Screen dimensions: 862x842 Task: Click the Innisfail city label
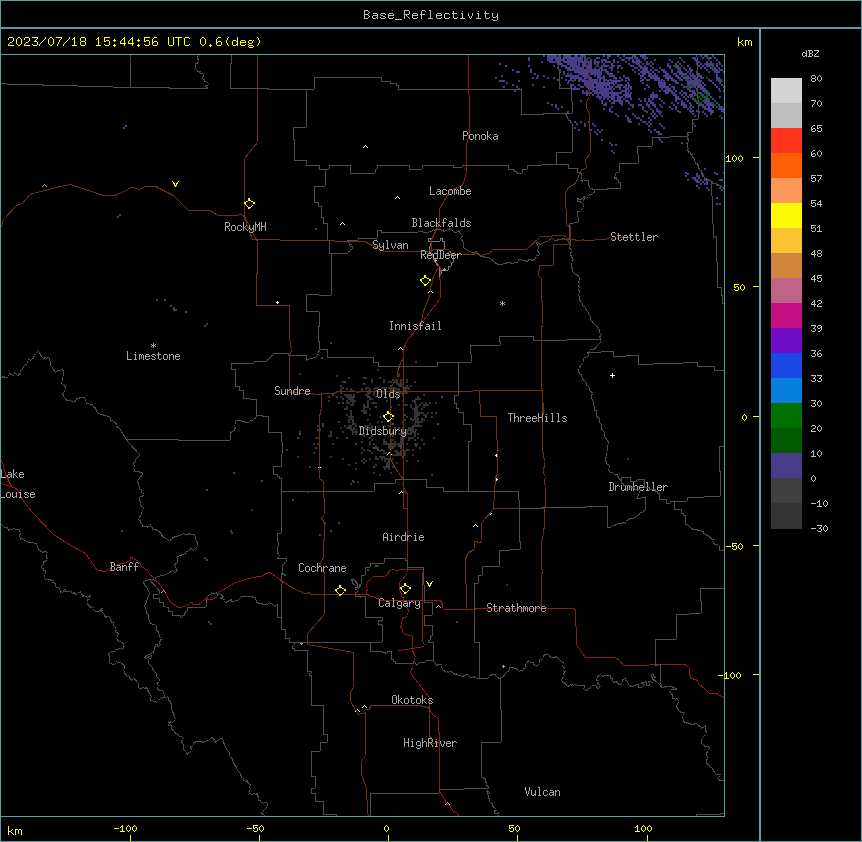click(415, 326)
